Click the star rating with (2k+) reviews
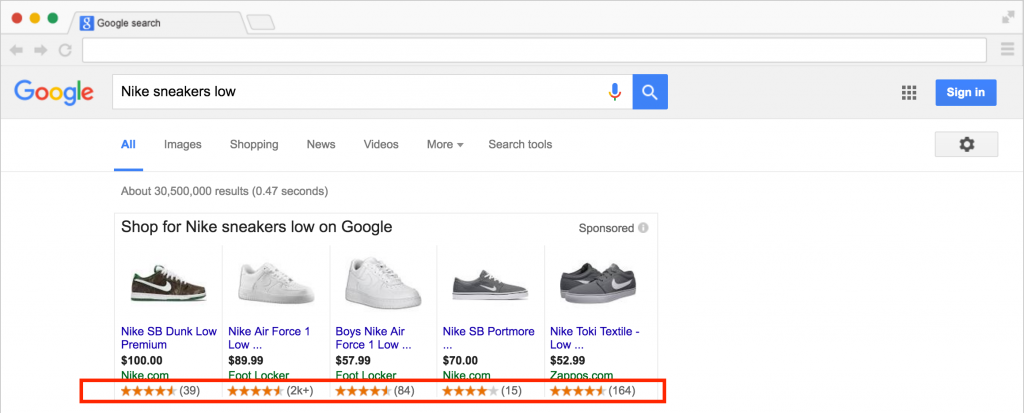Screen dimensions: 1024x413 270,391
